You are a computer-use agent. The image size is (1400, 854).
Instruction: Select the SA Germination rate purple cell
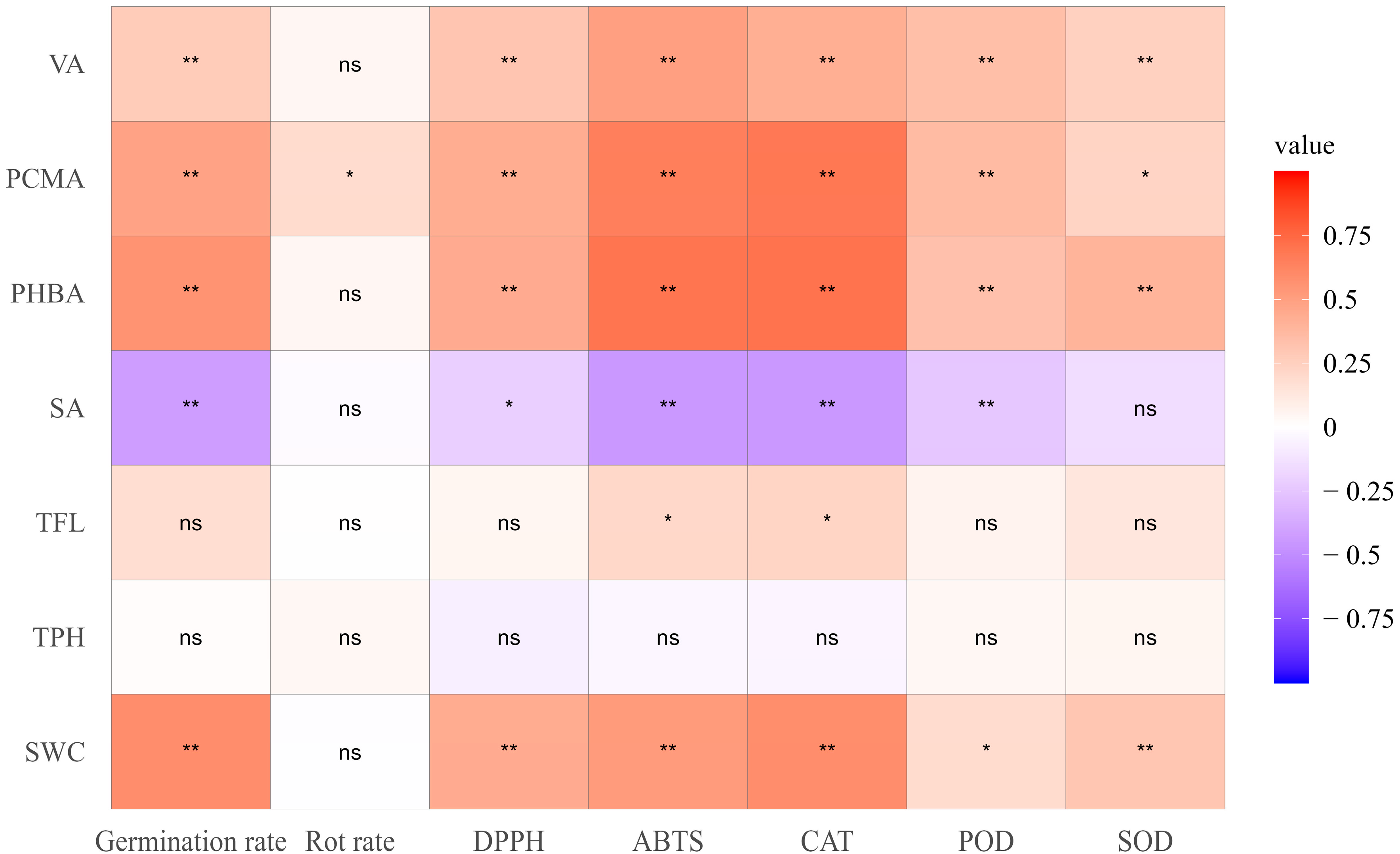191,408
